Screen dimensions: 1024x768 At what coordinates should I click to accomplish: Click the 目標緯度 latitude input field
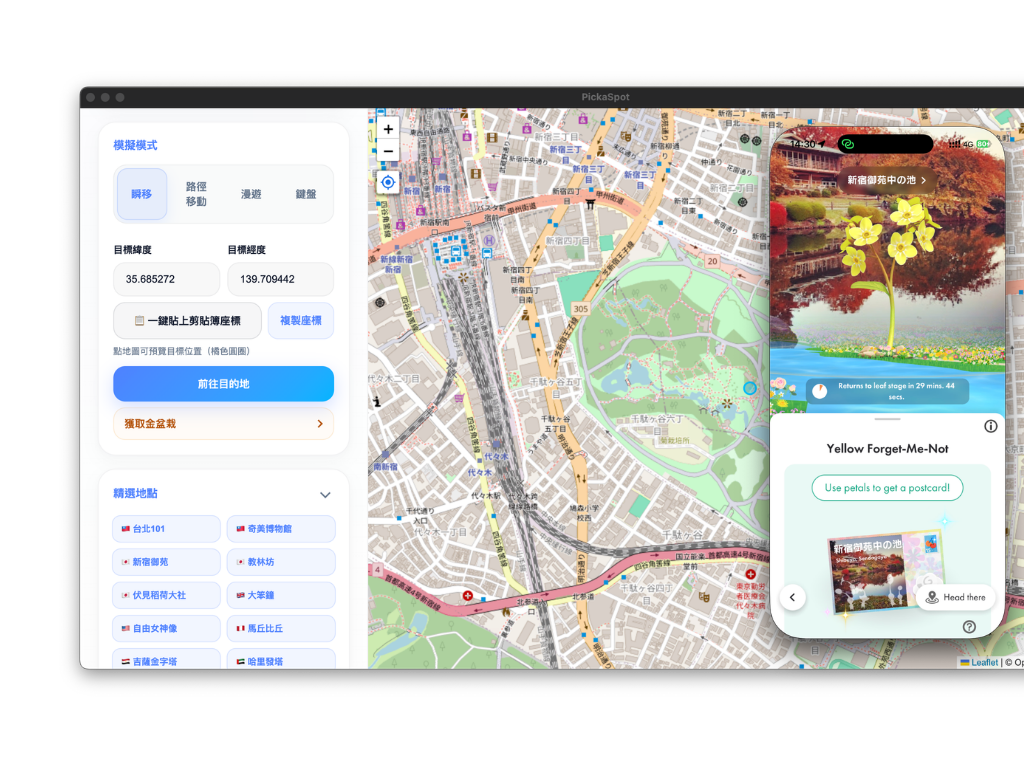click(x=167, y=279)
